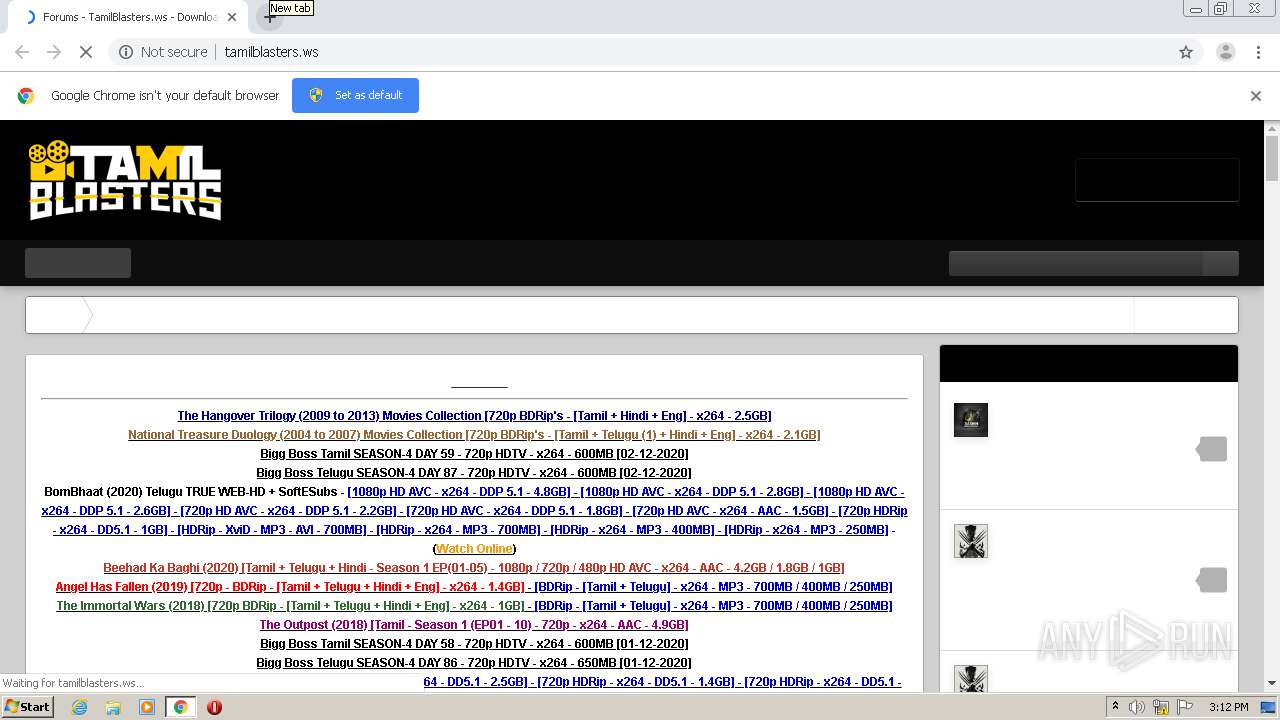Open BomBhaat 1080p HD AVC 4.8GB link
This screenshot has height=720, width=1280.
pos(460,492)
